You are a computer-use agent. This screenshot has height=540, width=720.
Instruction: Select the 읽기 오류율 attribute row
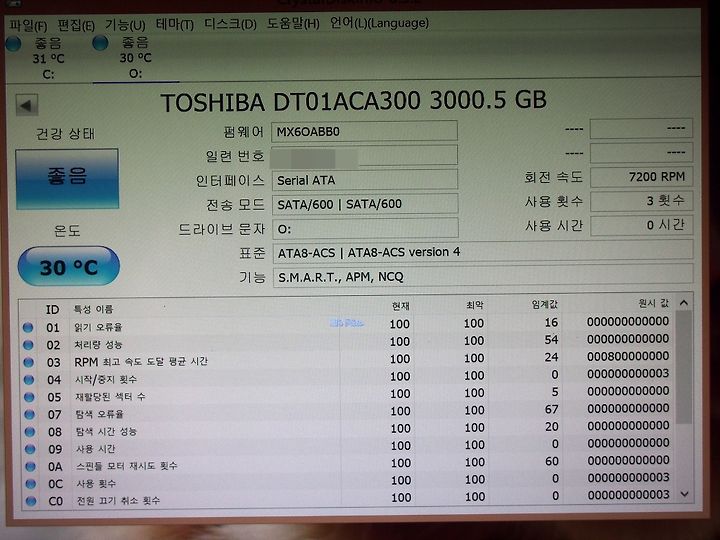347,325
